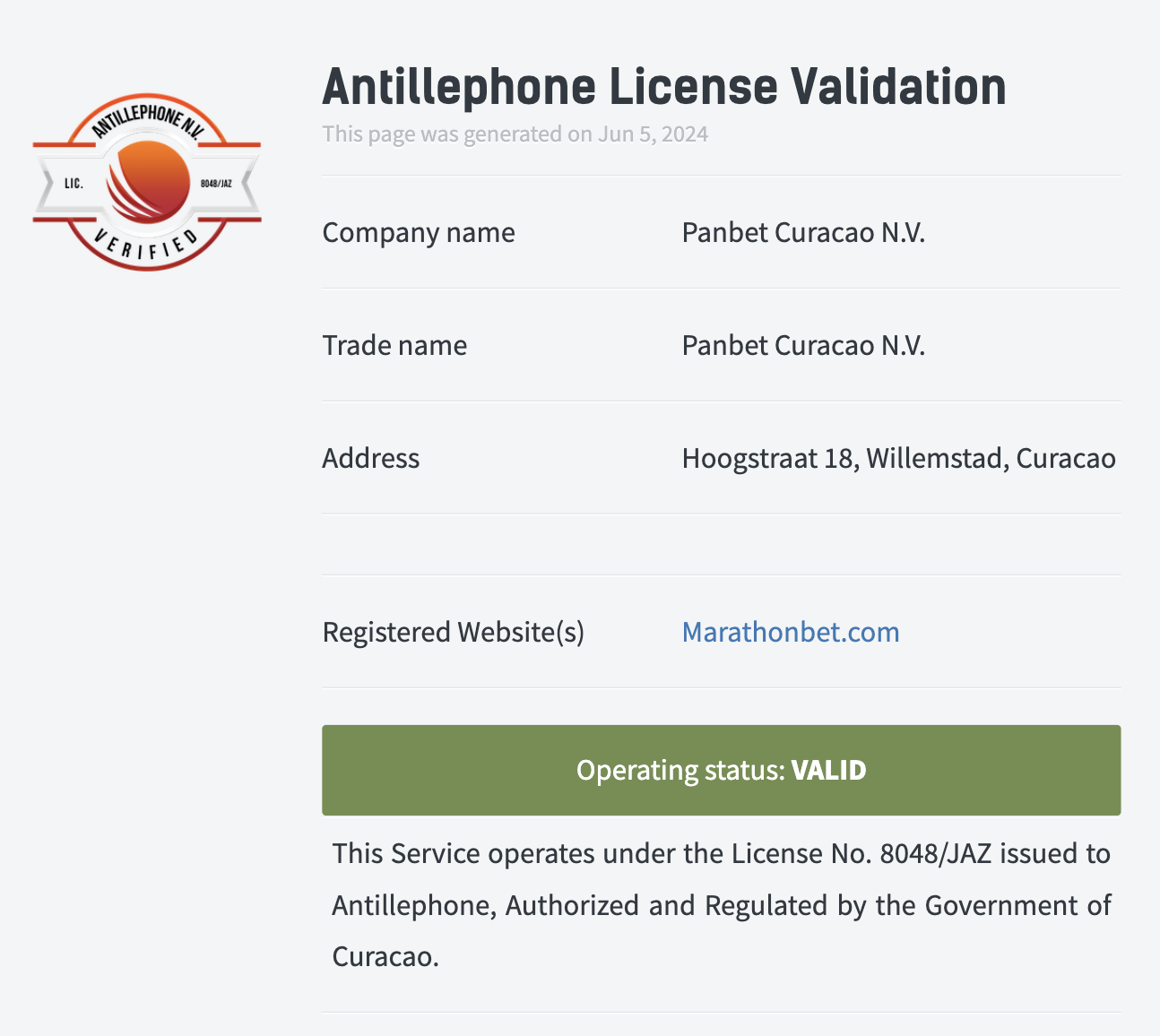This screenshot has width=1160, height=1036.
Task: Select the Registered Website(s) label
Action: click(454, 632)
